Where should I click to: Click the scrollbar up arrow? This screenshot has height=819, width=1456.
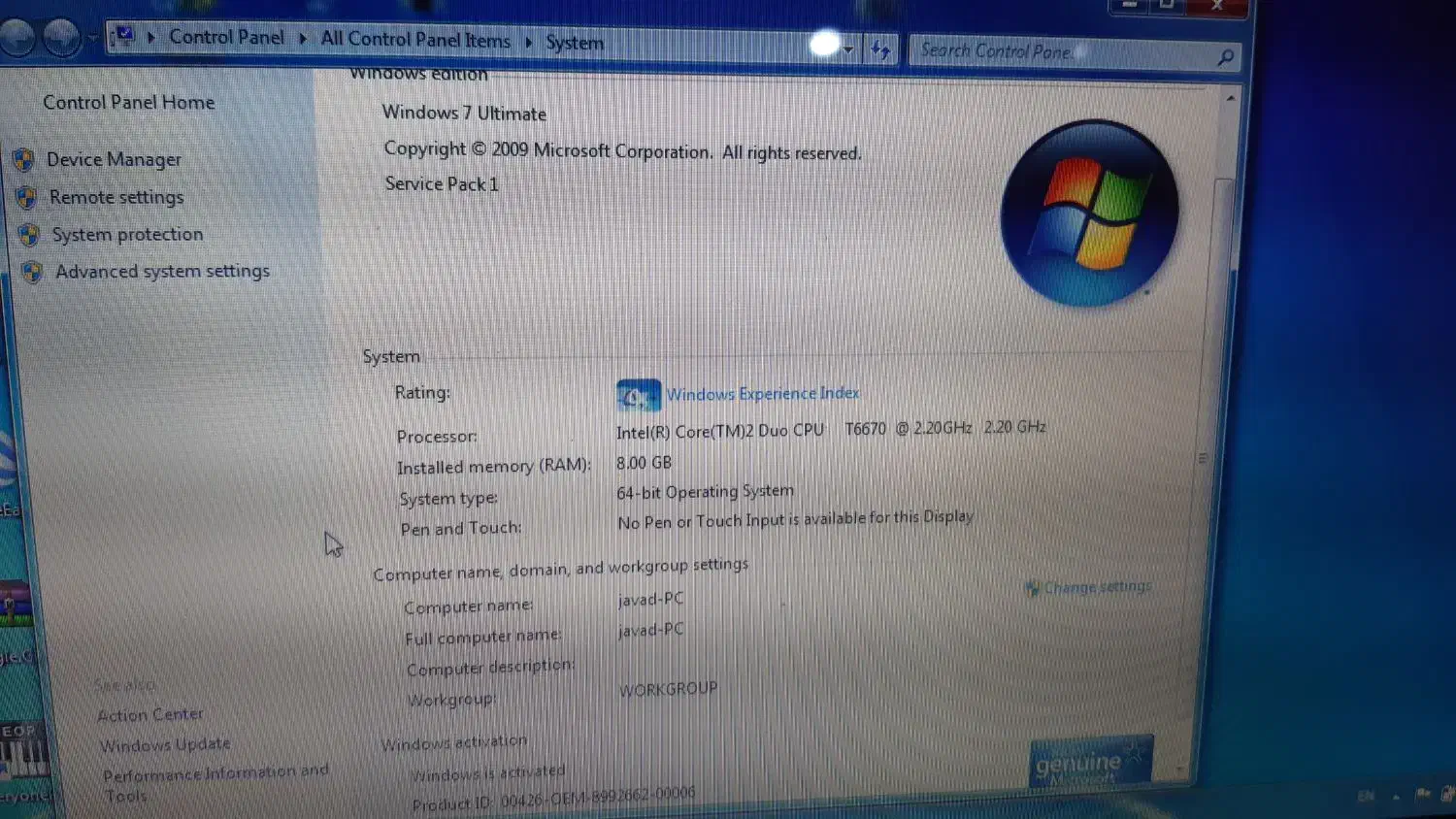coord(1230,98)
